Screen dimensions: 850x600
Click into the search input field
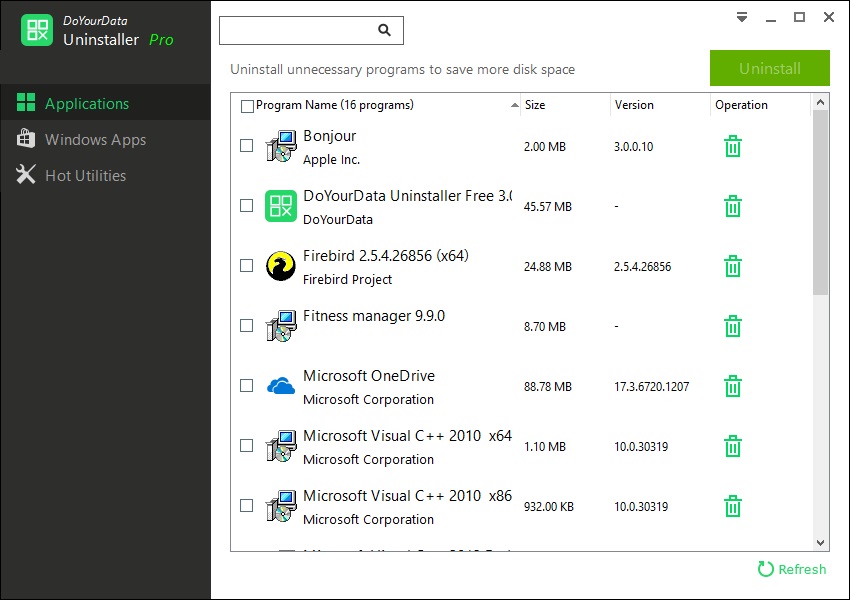pyautogui.click(x=311, y=30)
